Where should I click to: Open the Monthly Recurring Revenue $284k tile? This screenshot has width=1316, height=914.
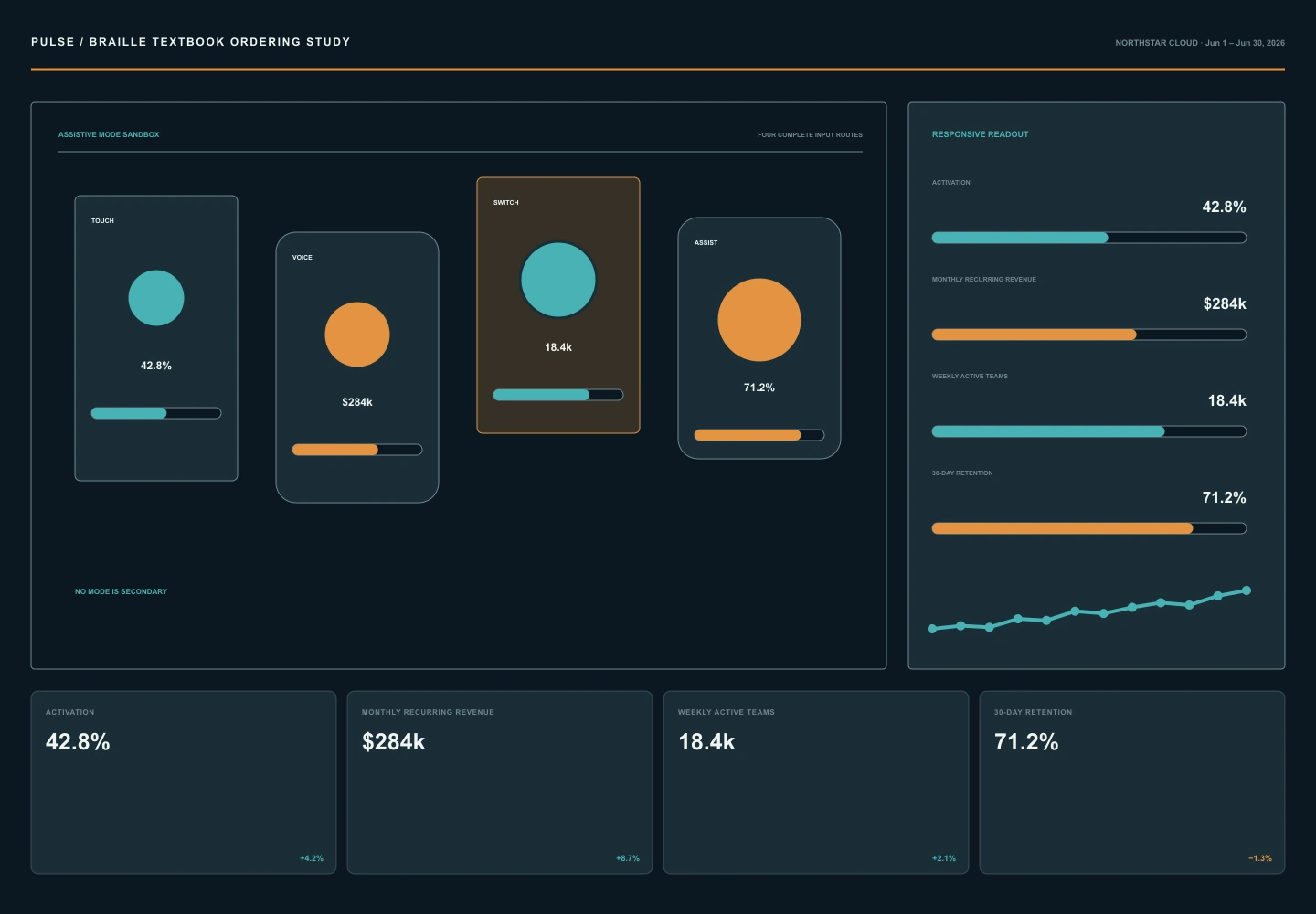(x=500, y=782)
